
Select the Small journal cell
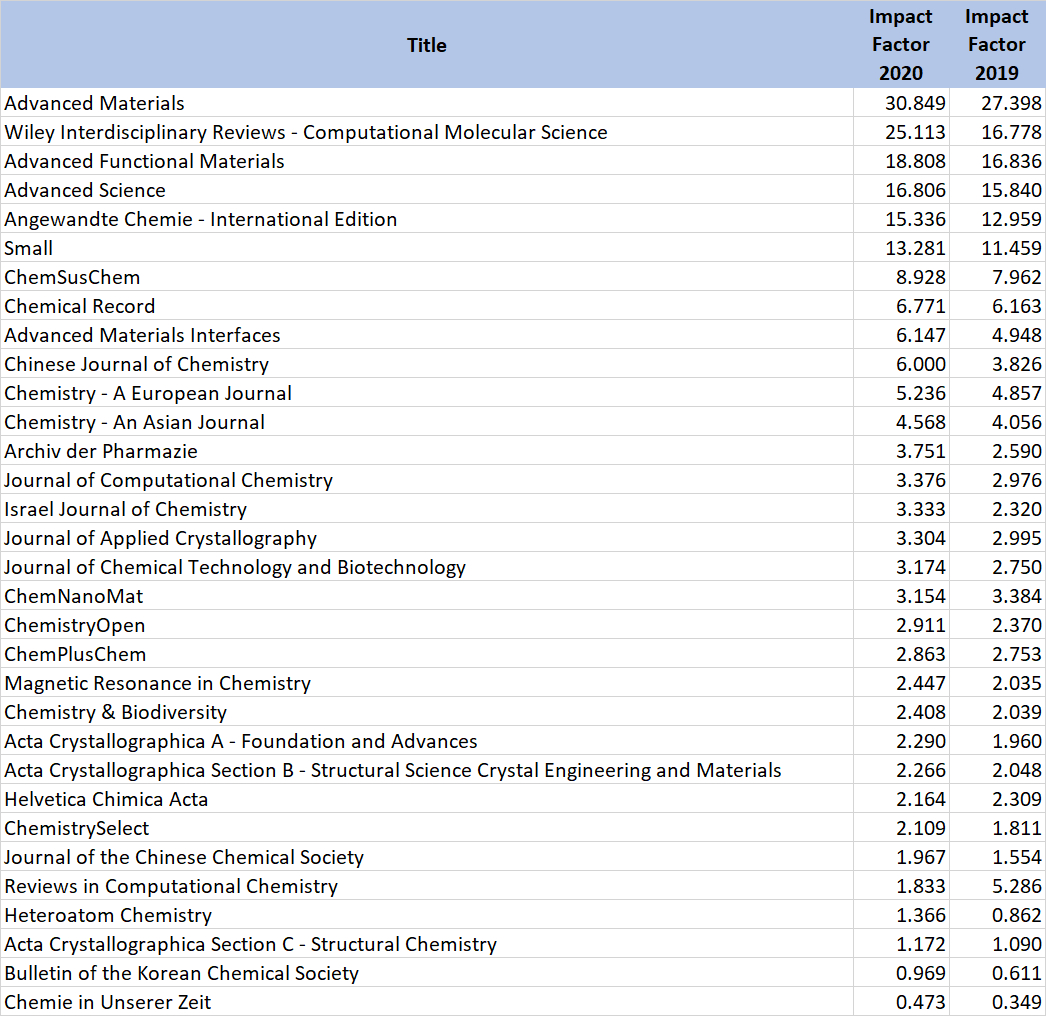(29, 248)
